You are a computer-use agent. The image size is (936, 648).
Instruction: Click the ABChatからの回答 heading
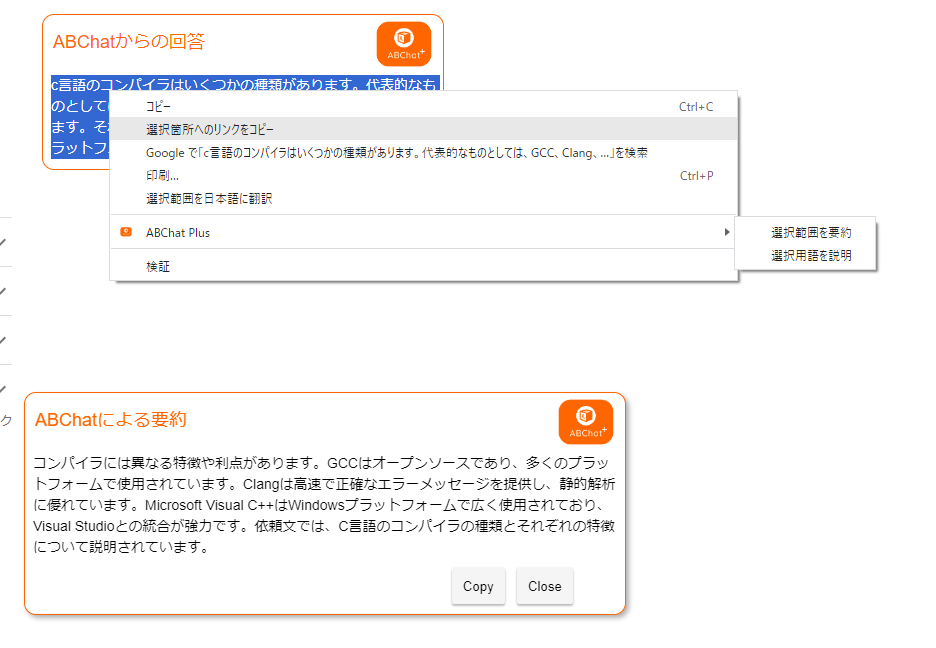pos(129,42)
